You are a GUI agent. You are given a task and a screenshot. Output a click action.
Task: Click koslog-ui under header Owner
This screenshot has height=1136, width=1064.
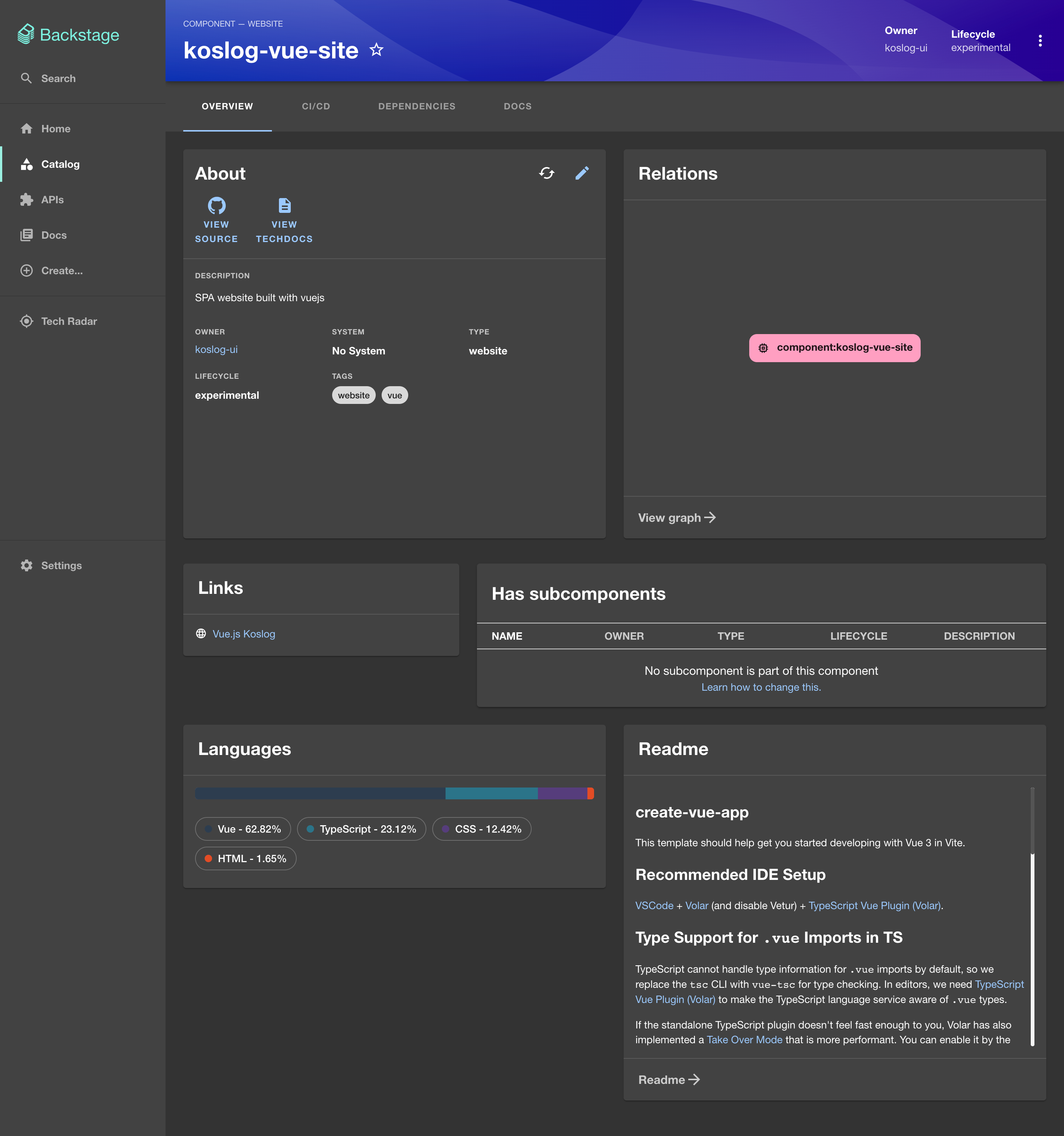point(905,48)
